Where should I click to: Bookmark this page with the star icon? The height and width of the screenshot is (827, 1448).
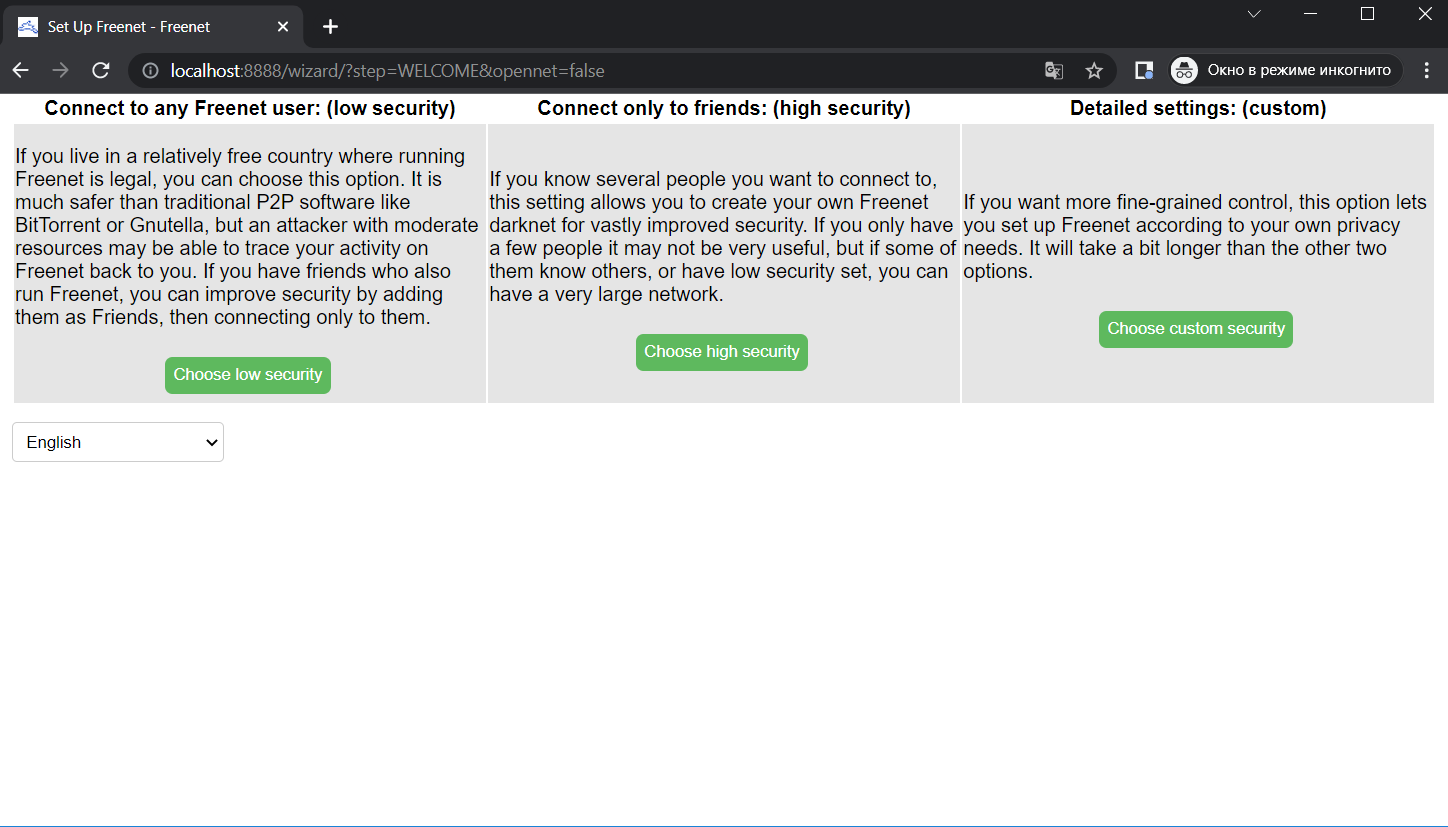pos(1094,71)
